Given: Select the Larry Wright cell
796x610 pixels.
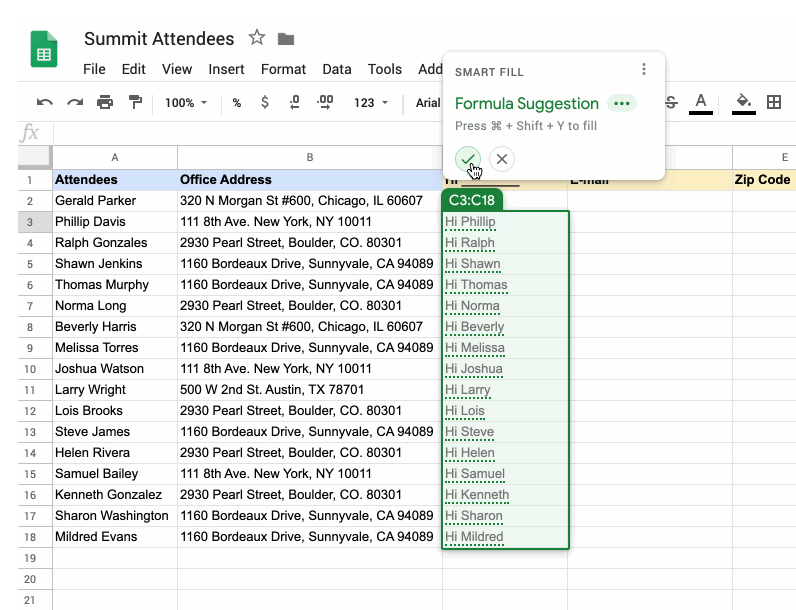Looking at the screenshot, I should [115, 390].
